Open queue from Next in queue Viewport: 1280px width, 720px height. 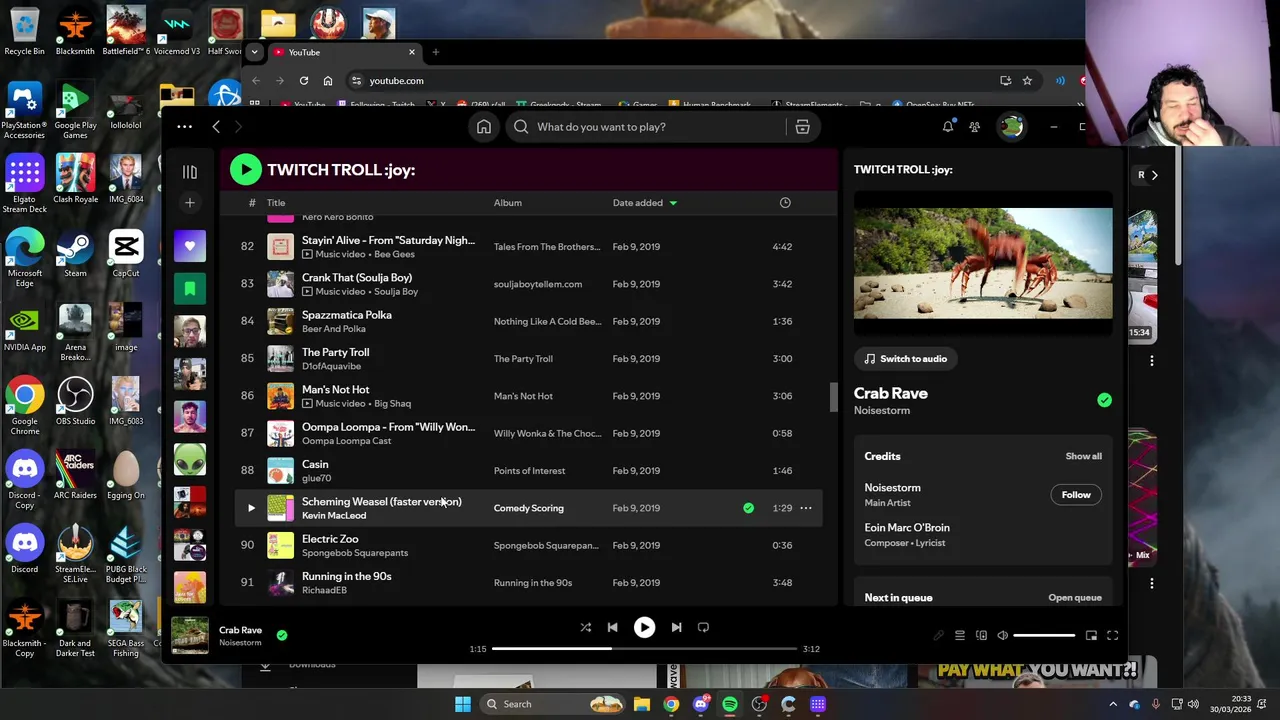(1075, 598)
